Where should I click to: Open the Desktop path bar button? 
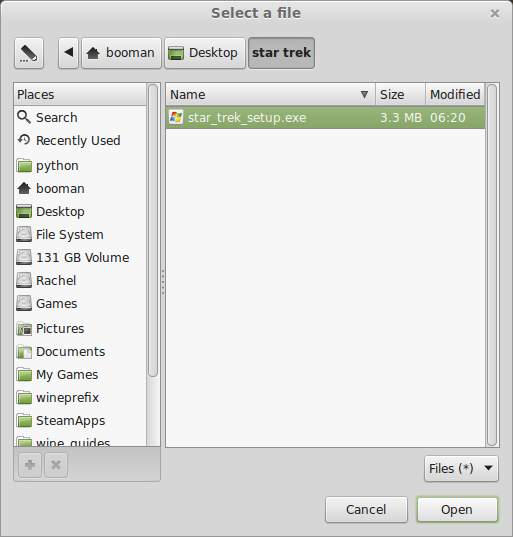click(205, 53)
